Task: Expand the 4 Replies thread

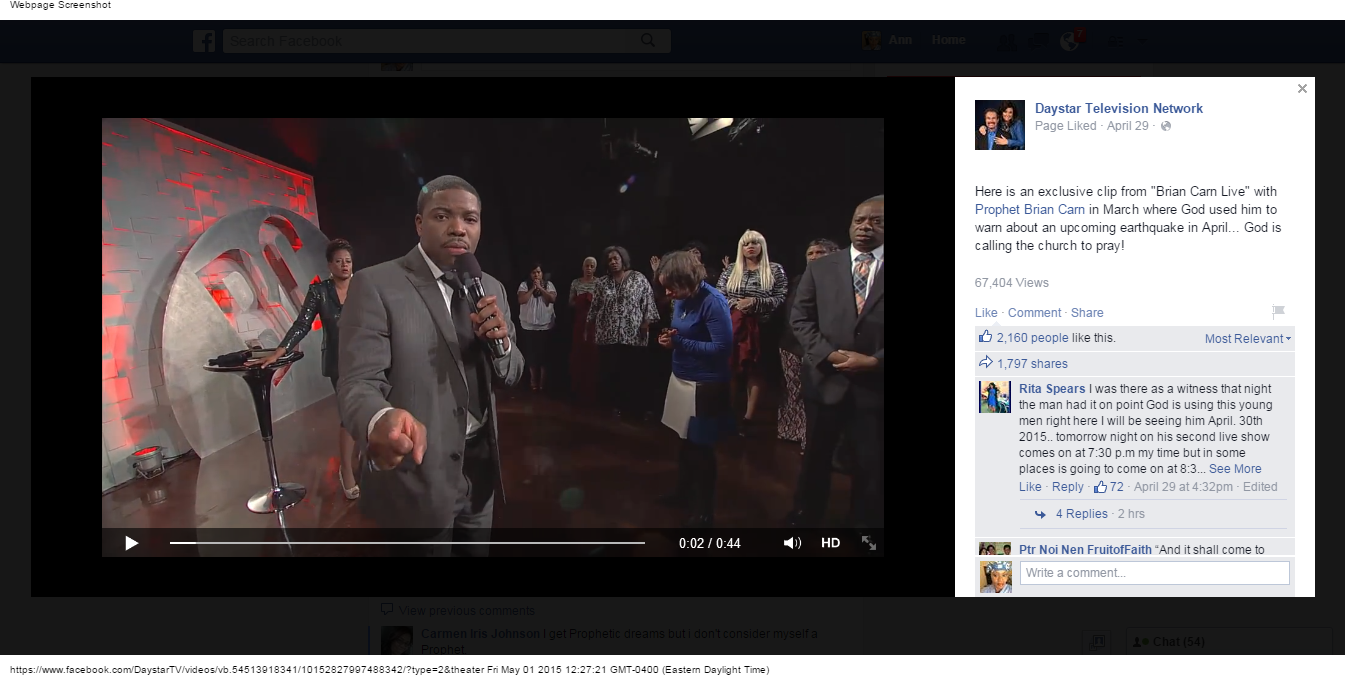Action: point(1082,514)
